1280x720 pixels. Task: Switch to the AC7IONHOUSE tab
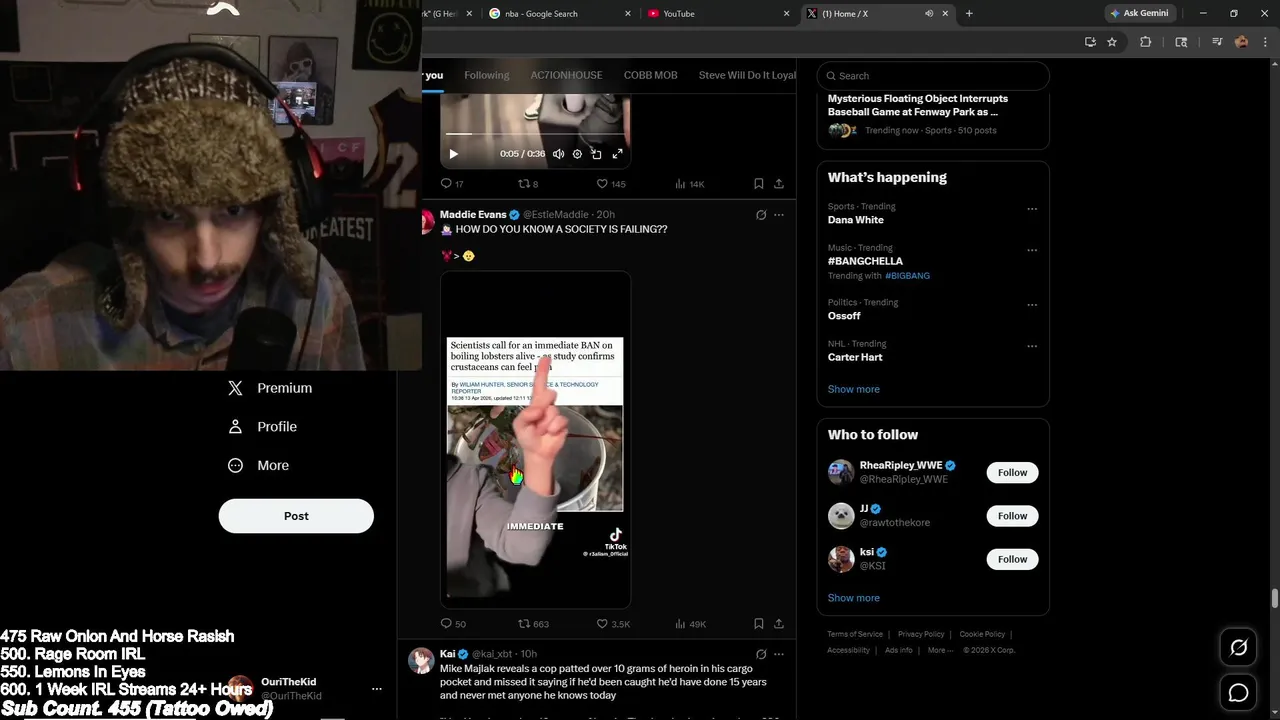pos(566,75)
